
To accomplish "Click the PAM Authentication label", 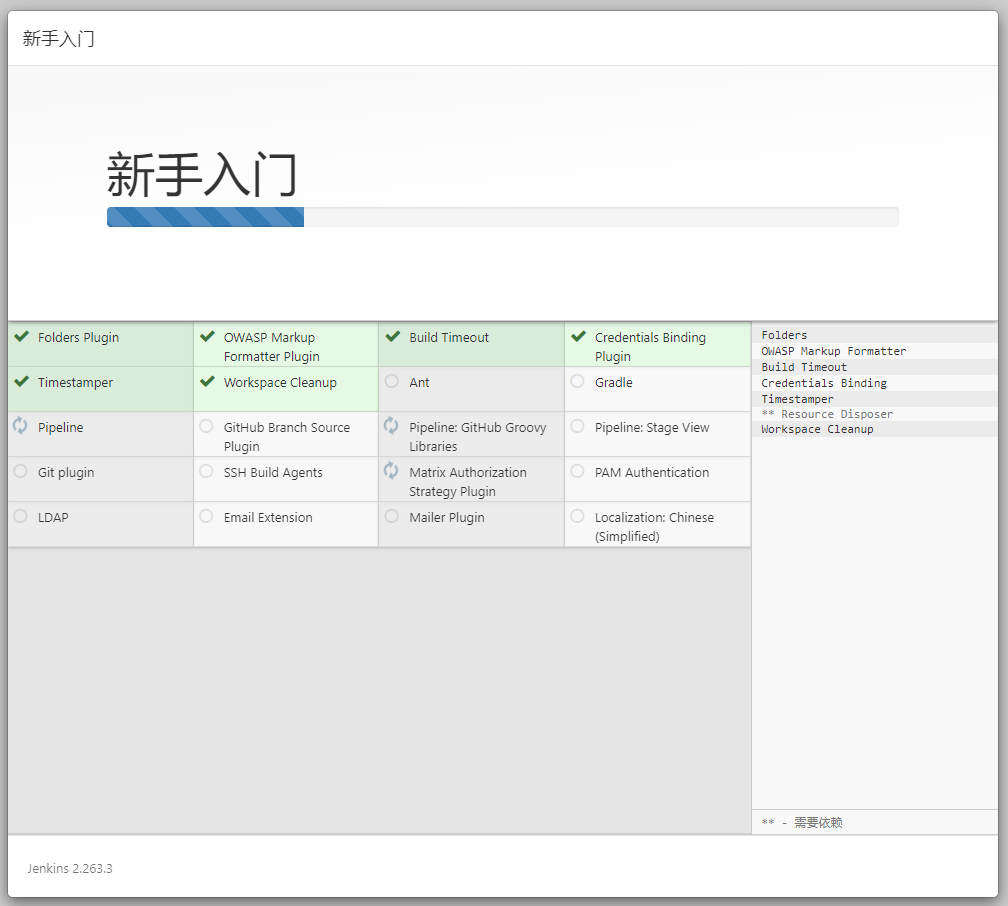I will pos(652,473).
